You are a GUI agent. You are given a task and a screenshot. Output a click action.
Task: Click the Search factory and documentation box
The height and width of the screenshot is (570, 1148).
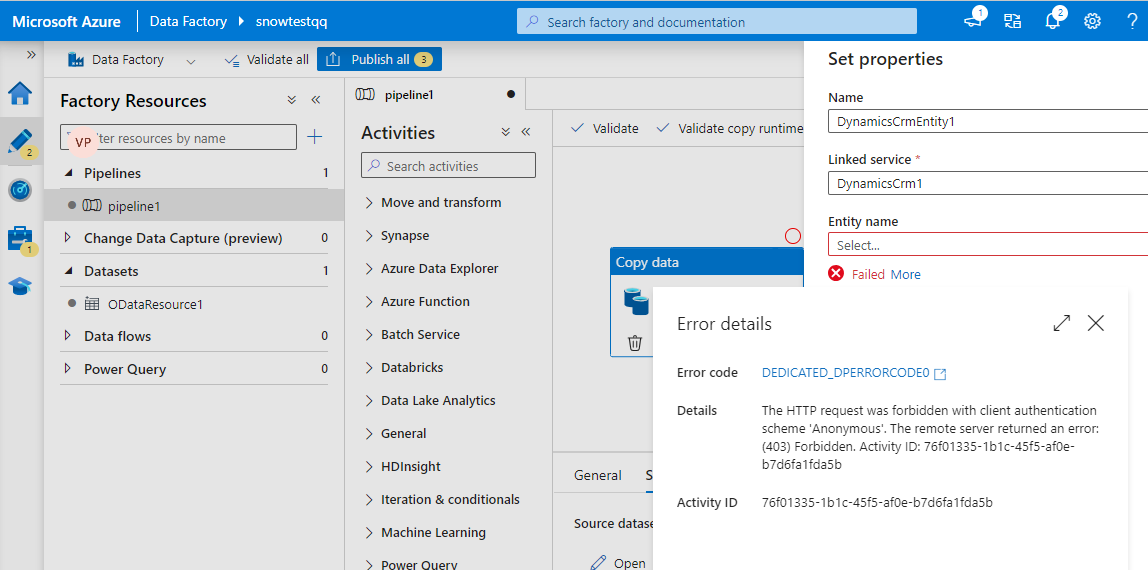[717, 22]
